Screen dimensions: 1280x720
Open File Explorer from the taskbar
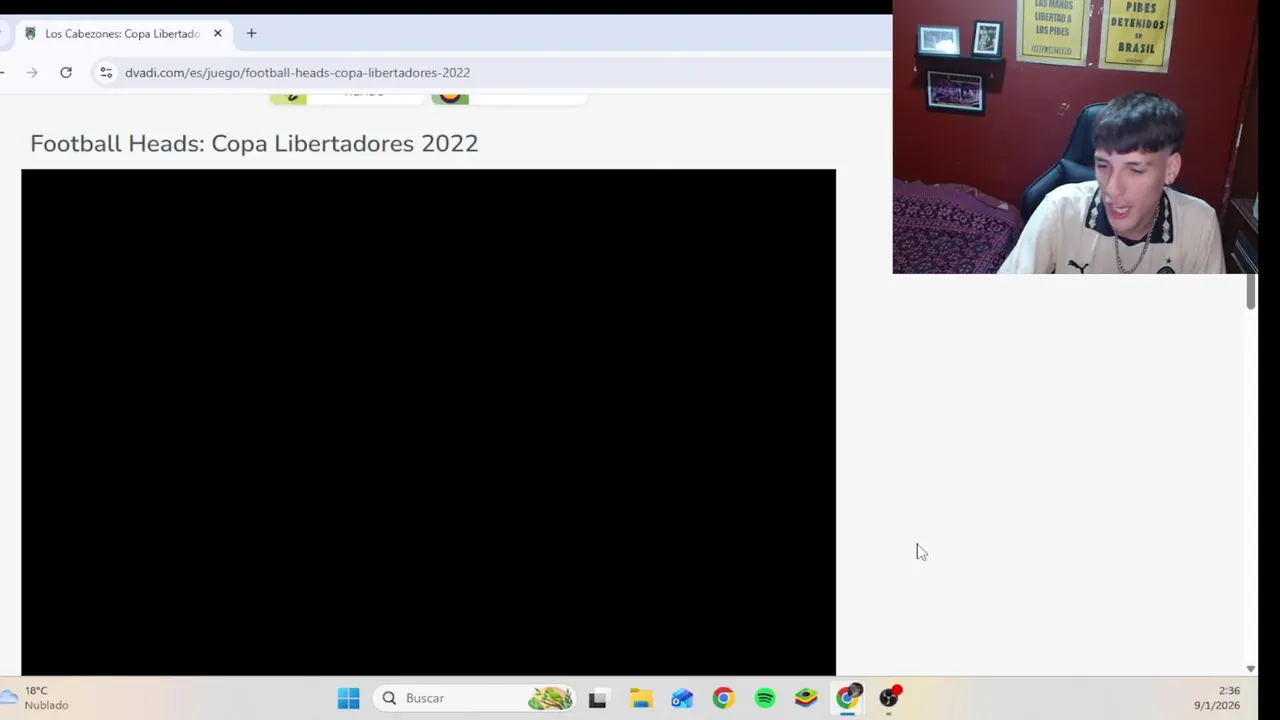tap(640, 698)
